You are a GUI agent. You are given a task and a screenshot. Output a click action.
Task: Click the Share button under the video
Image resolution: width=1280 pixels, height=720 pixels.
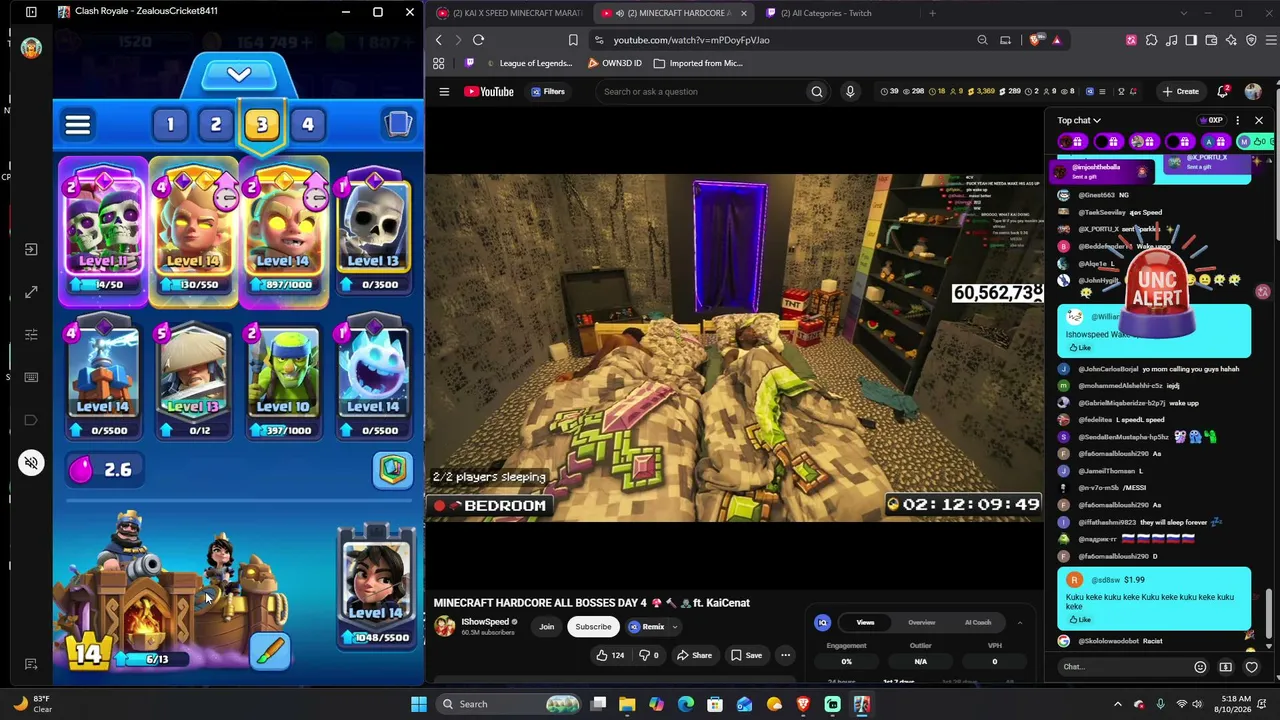click(694, 656)
